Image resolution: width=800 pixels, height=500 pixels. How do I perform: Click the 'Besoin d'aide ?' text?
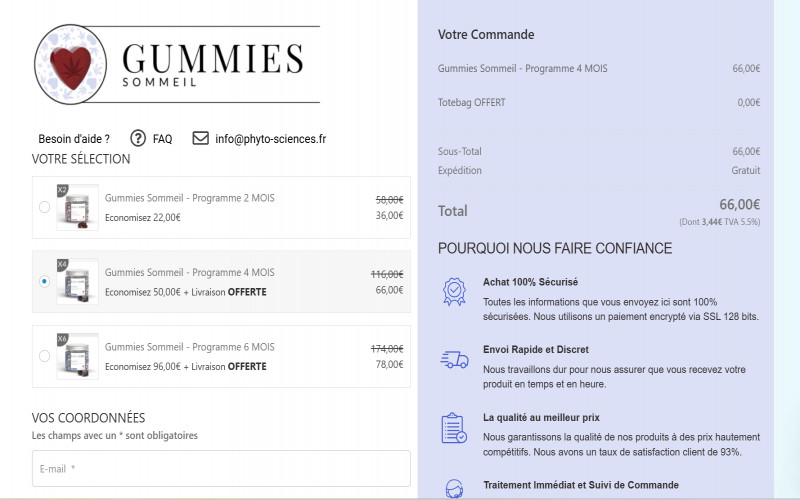[x=74, y=139]
